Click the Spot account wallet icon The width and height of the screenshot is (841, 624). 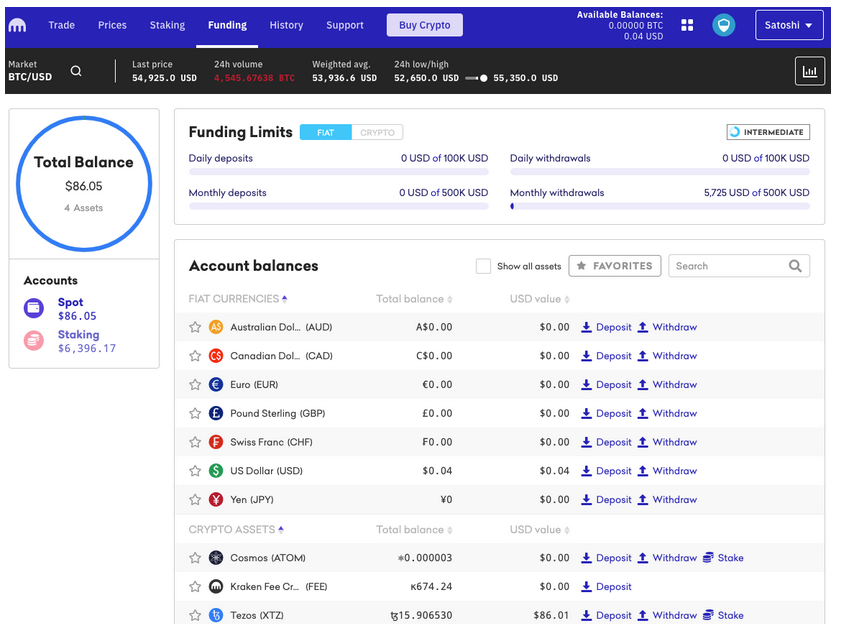tap(34, 308)
